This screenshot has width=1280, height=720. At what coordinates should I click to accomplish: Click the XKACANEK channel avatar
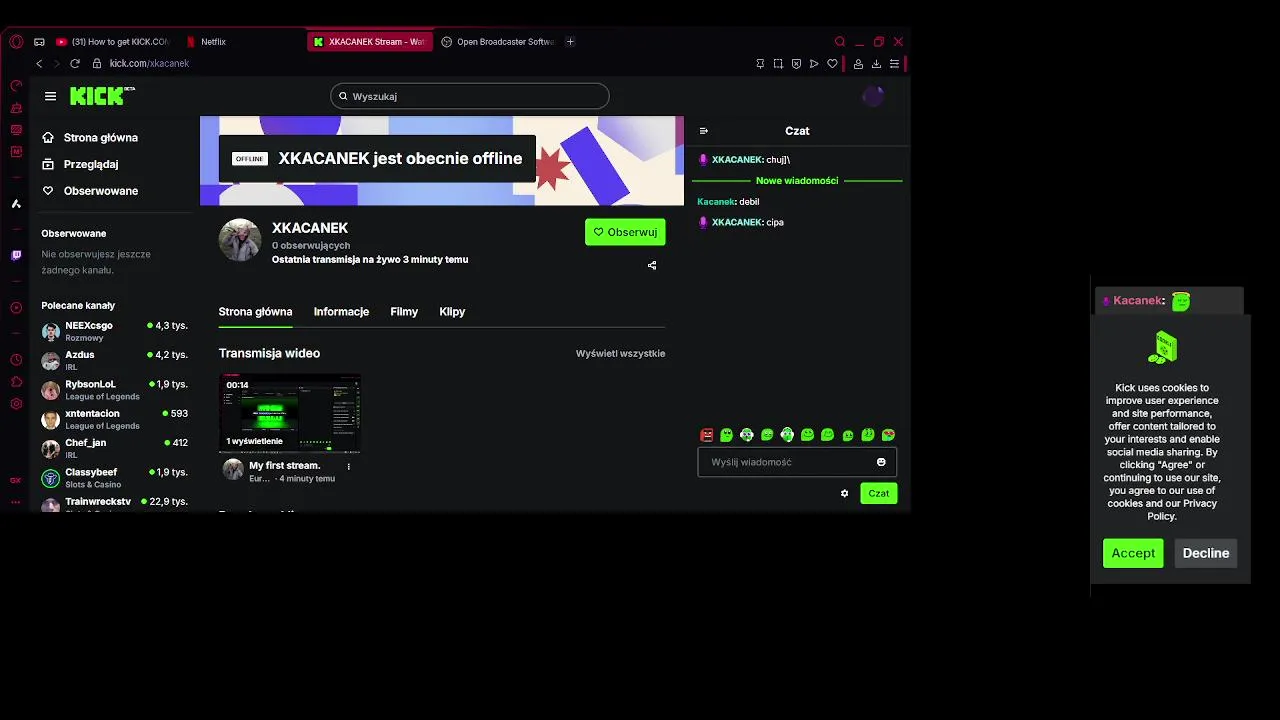240,240
